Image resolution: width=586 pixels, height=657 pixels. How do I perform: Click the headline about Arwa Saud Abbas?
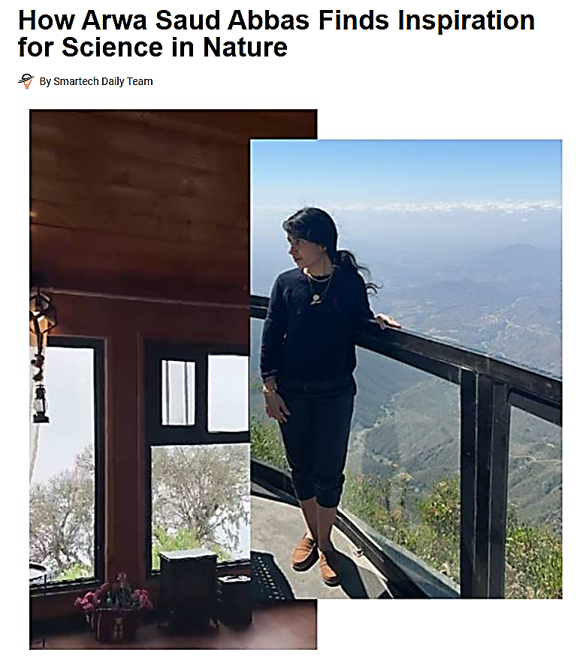(276, 33)
